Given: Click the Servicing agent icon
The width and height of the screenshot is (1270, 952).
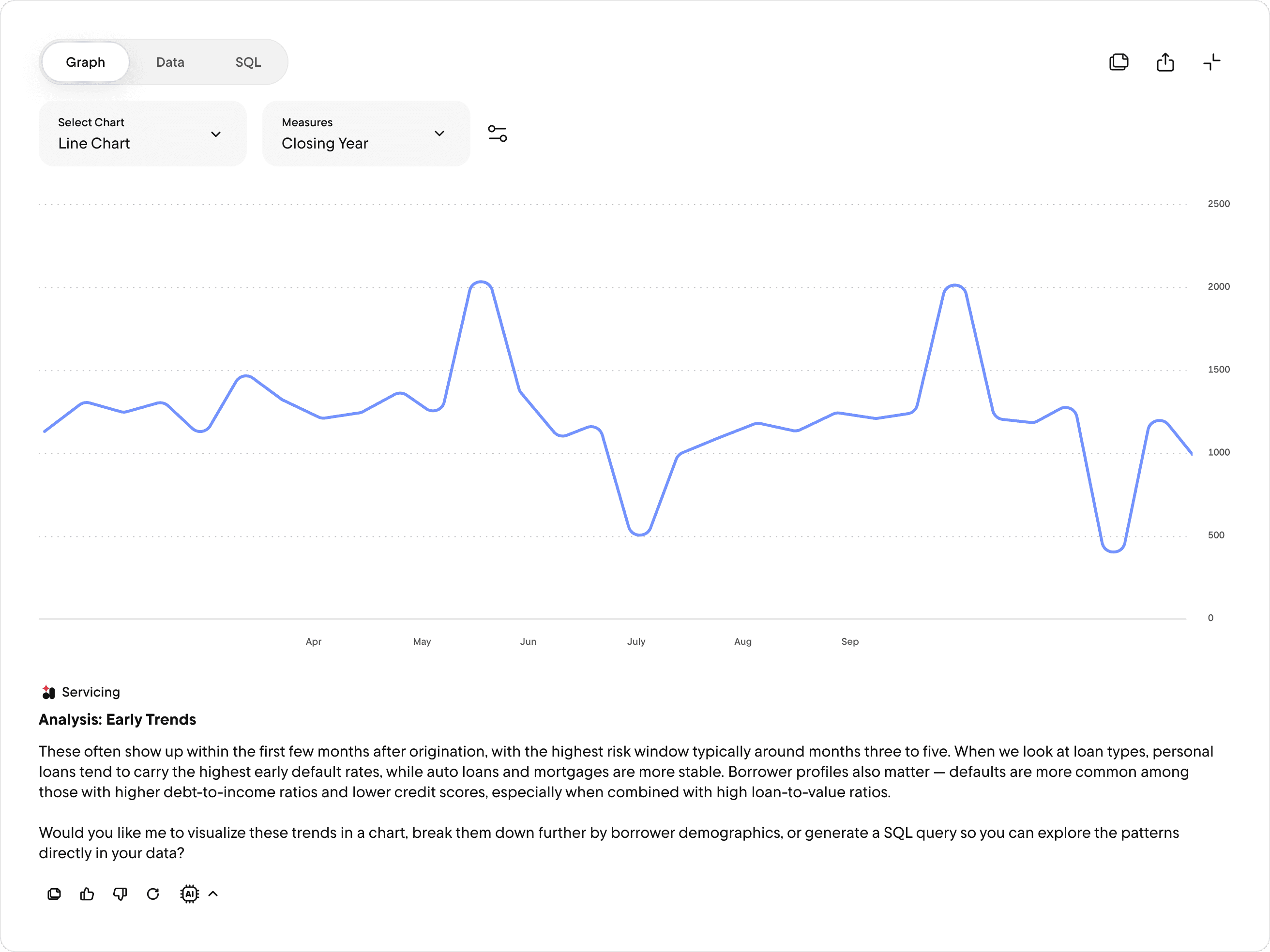Looking at the screenshot, I should (x=48, y=692).
